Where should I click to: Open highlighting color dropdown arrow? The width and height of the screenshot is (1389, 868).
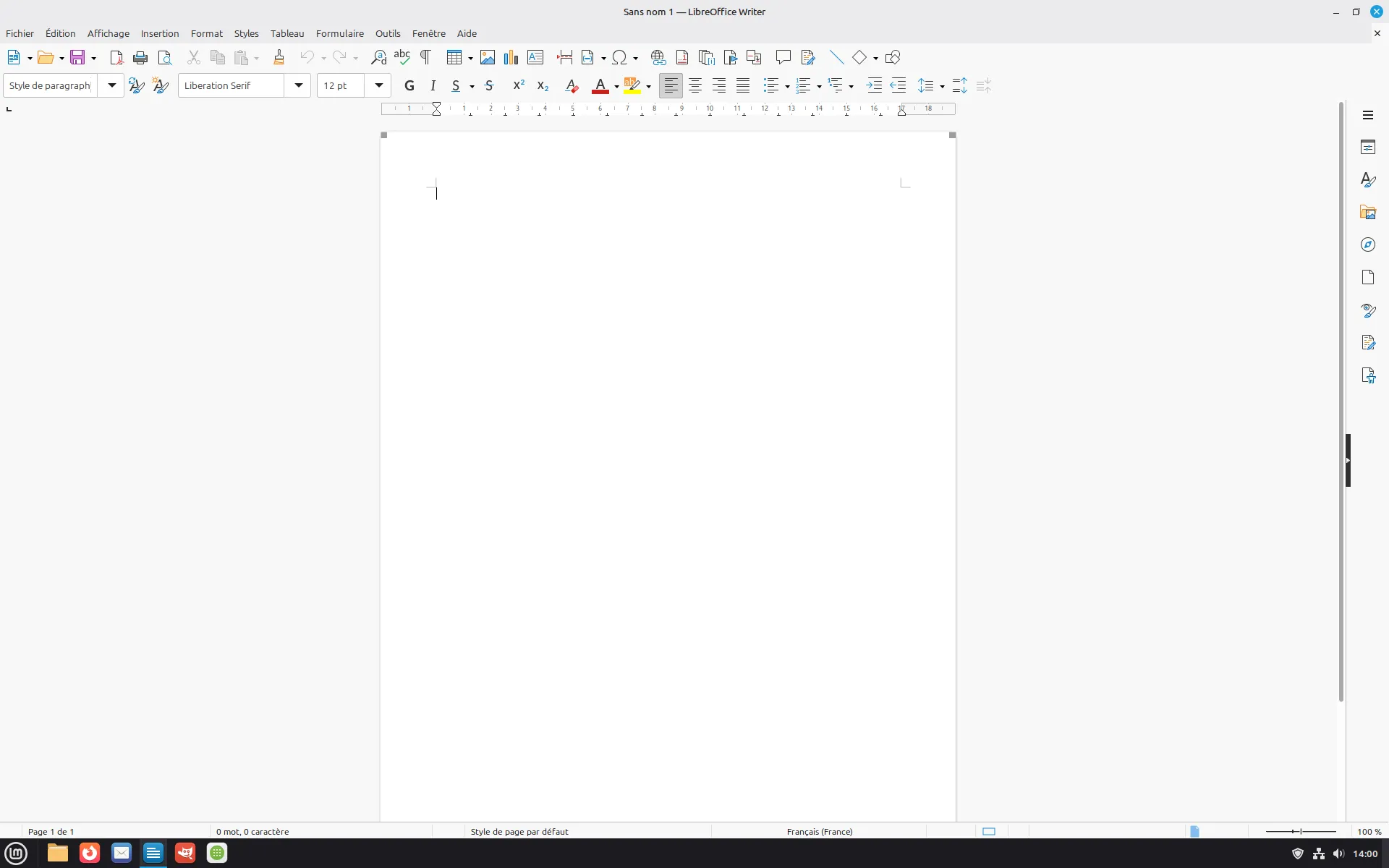648,86
